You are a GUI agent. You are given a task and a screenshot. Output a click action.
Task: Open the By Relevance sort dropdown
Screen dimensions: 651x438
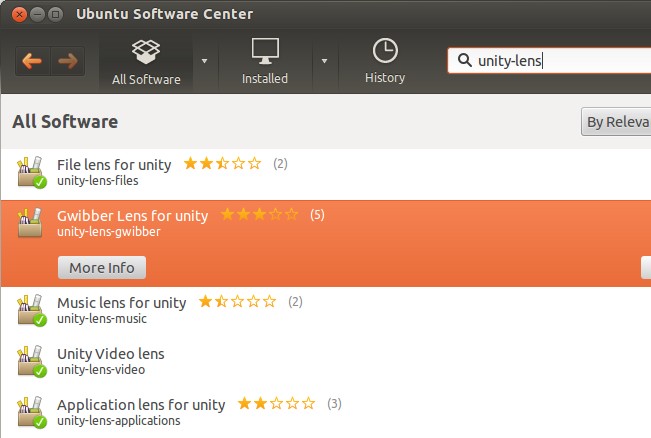616,122
